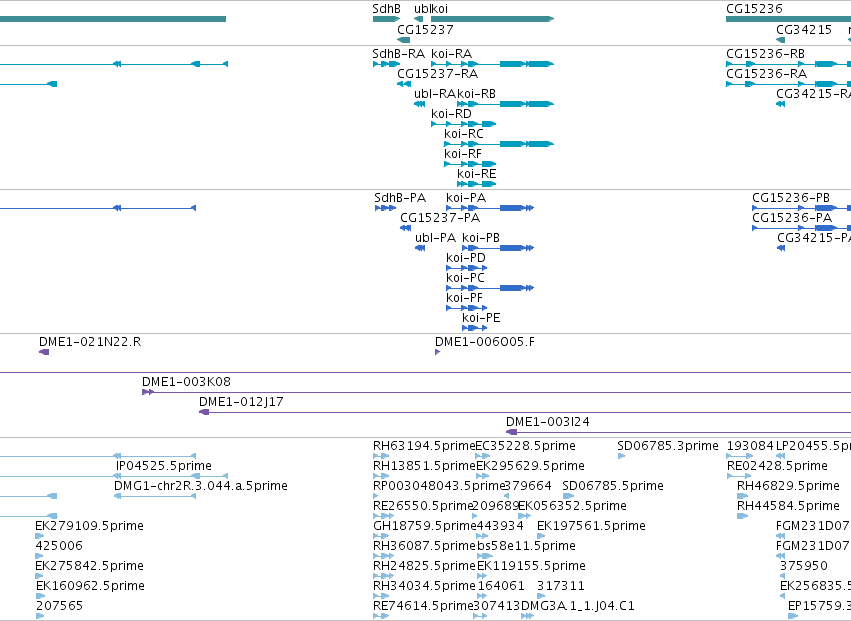Image resolution: width=851 pixels, height=621 pixels.
Task: Select the 425006 EST label
Action: click(x=59, y=546)
